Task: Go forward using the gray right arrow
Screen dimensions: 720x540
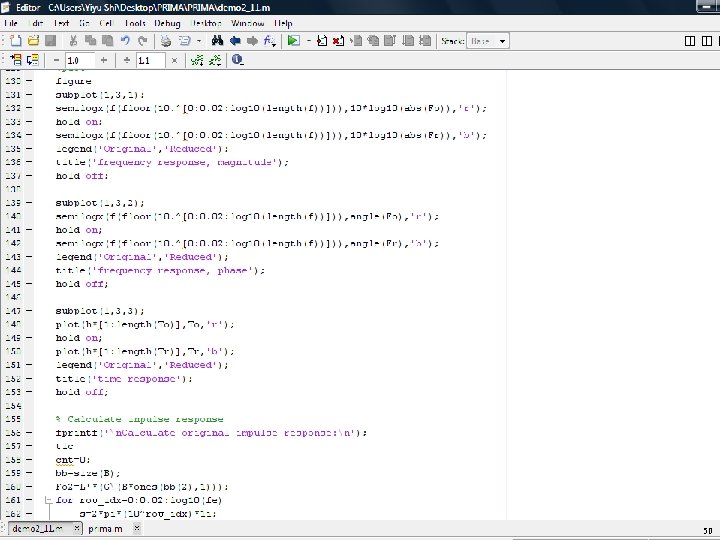Action: point(252,41)
